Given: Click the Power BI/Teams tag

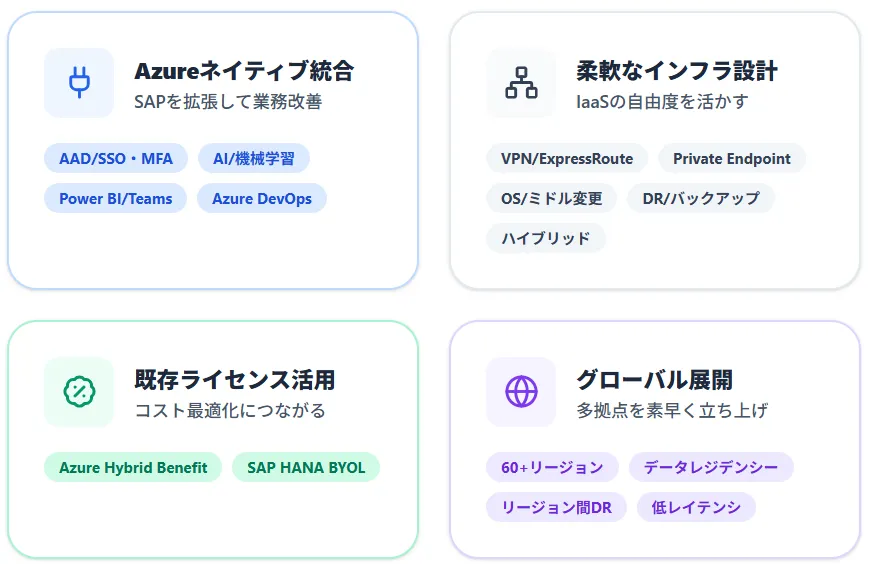Looking at the screenshot, I should click(116, 199).
